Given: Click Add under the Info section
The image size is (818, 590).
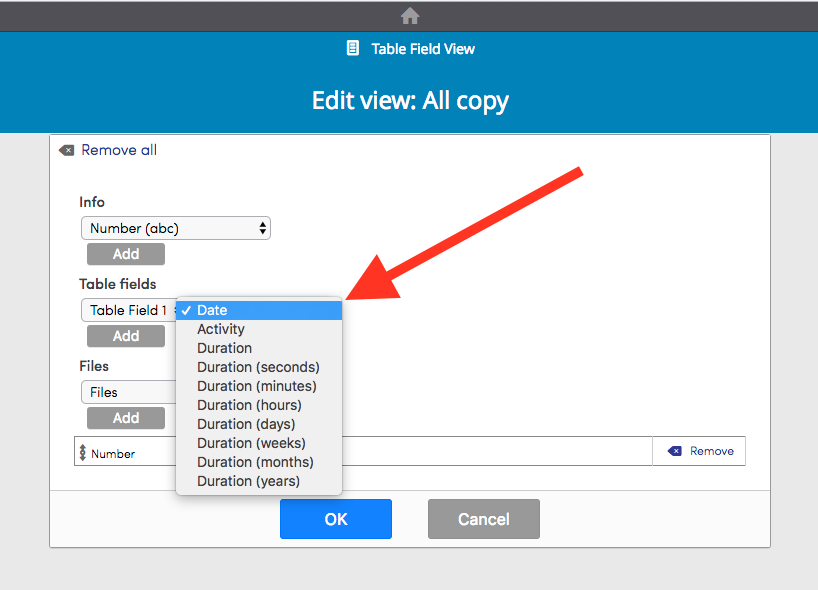Looking at the screenshot, I should pos(125,254).
